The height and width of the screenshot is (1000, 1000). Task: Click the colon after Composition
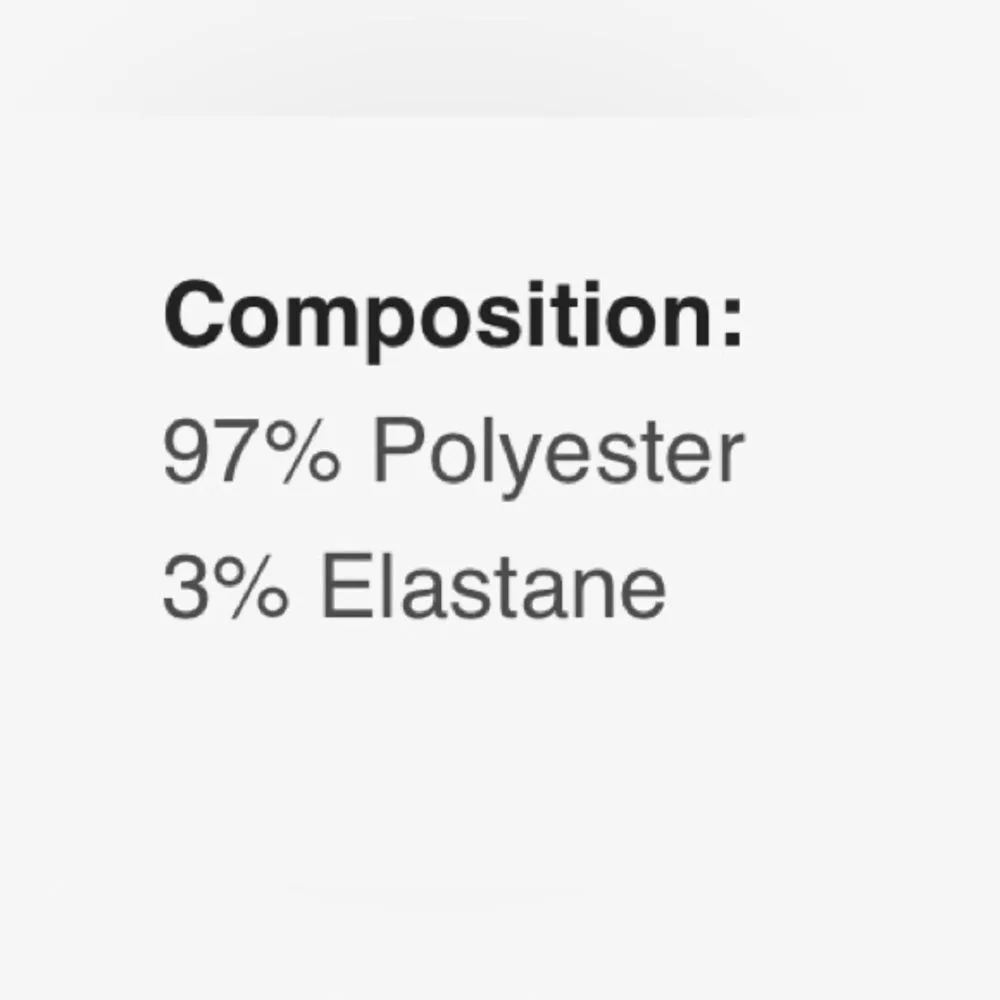pos(734,320)
